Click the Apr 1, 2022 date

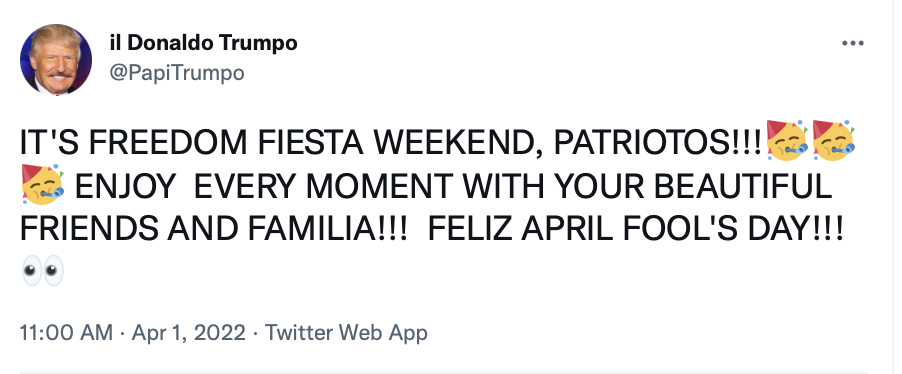pos(189,333)
